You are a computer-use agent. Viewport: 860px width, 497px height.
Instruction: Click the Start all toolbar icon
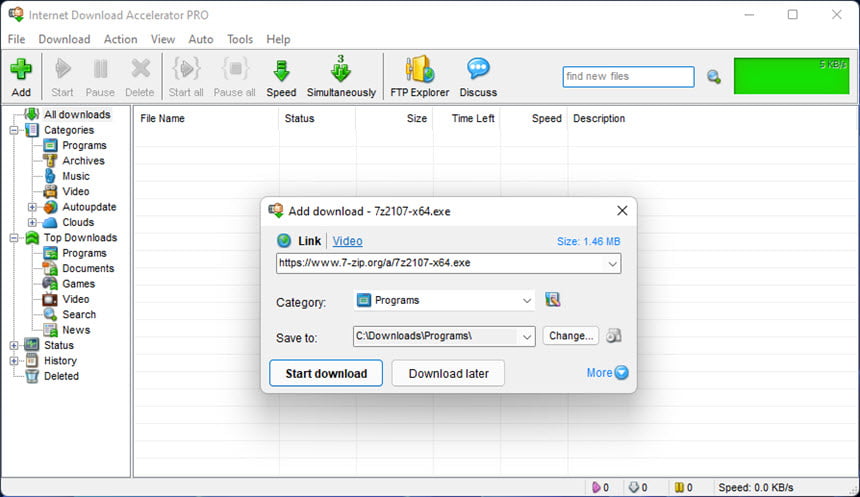(186, 69)
